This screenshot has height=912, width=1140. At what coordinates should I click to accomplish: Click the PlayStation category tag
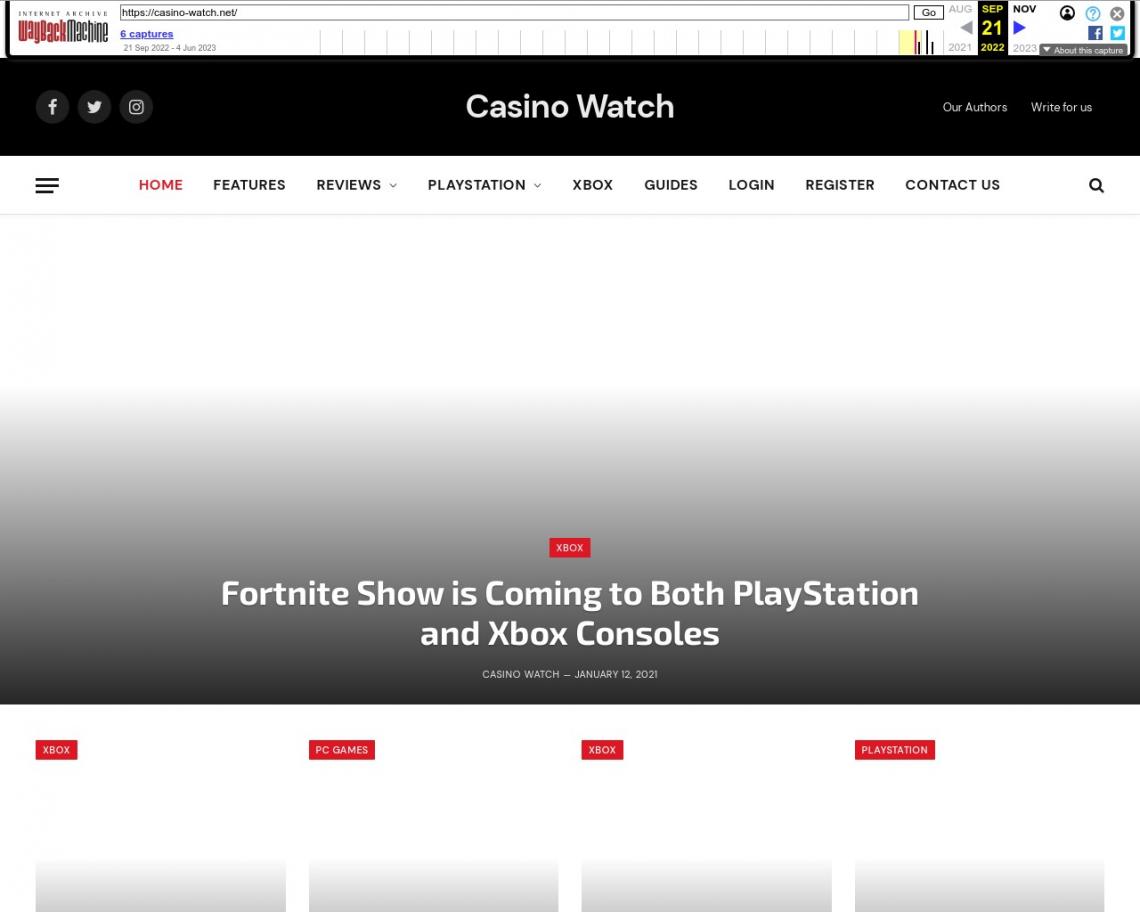[x=895, y=750]
